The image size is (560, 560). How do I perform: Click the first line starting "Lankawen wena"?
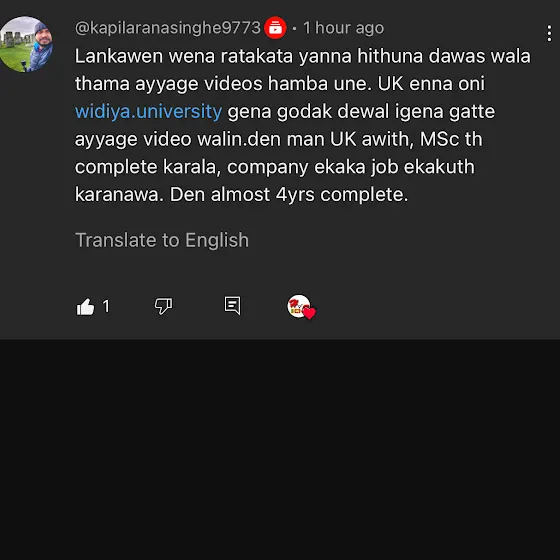303,56
